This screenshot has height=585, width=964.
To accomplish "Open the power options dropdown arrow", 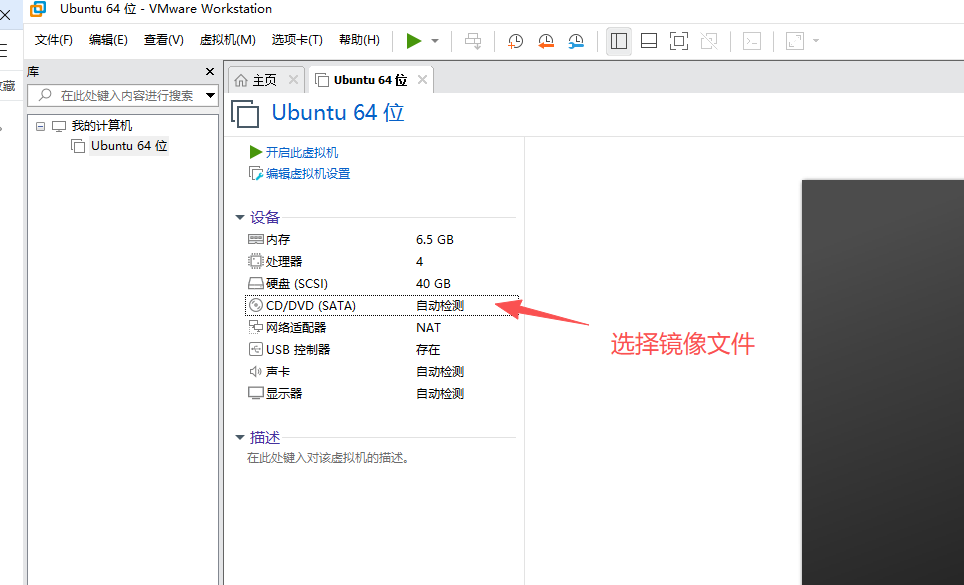I will click(x=435, y=41).
